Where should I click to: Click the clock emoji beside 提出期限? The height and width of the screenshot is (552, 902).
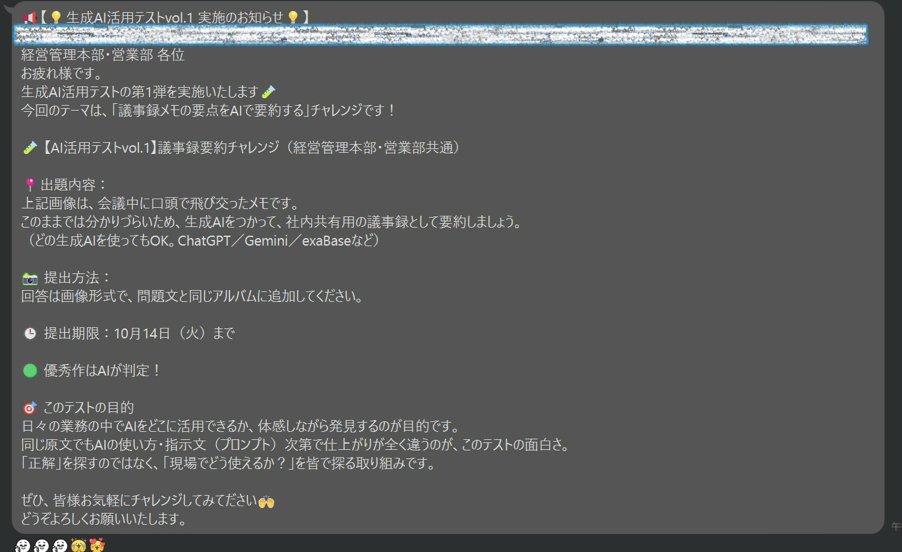click(29, 334)
